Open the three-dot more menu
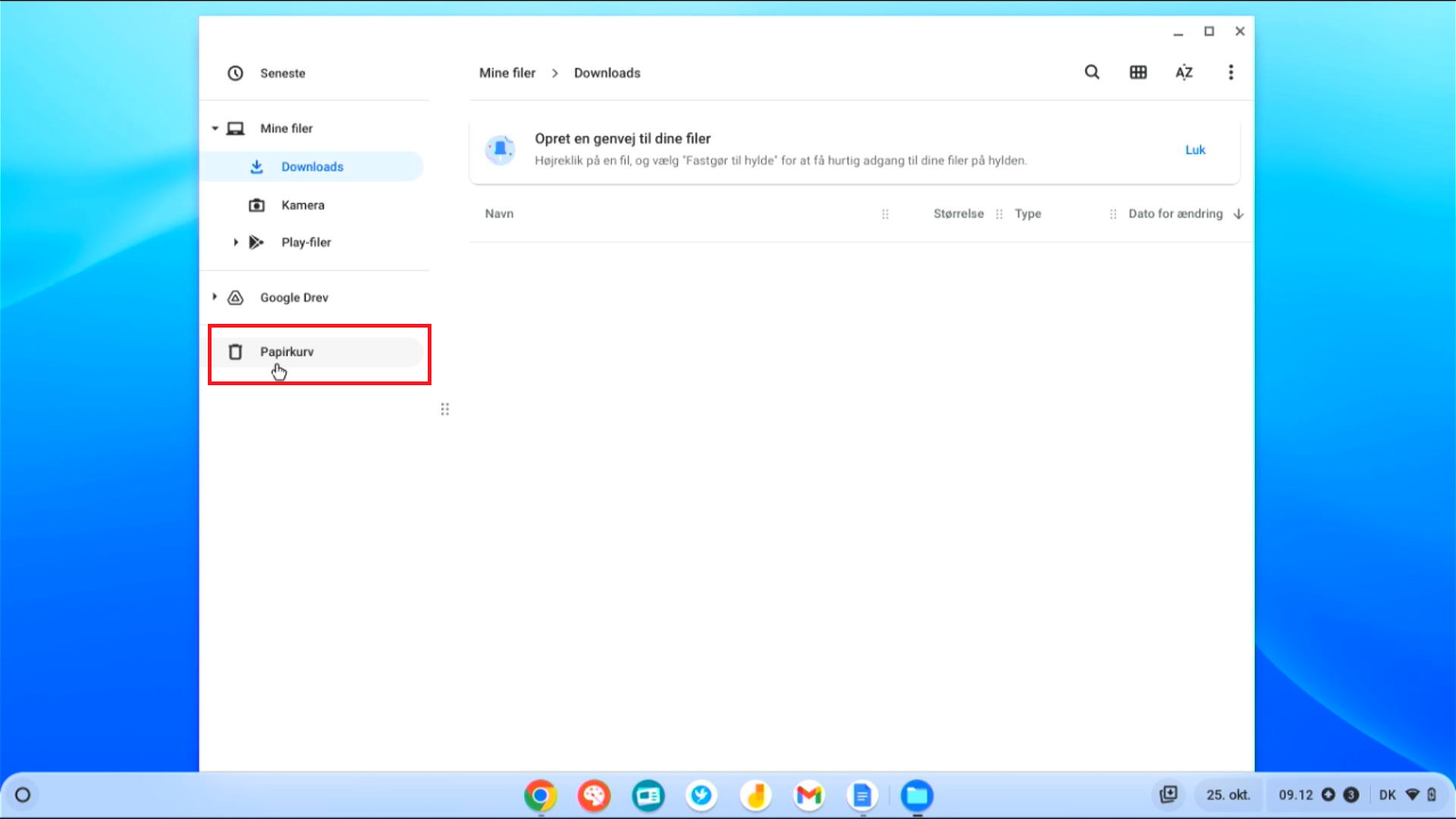Image resolution: width=1456 pixels, height=819 pixels. (x=1230, y=72)
